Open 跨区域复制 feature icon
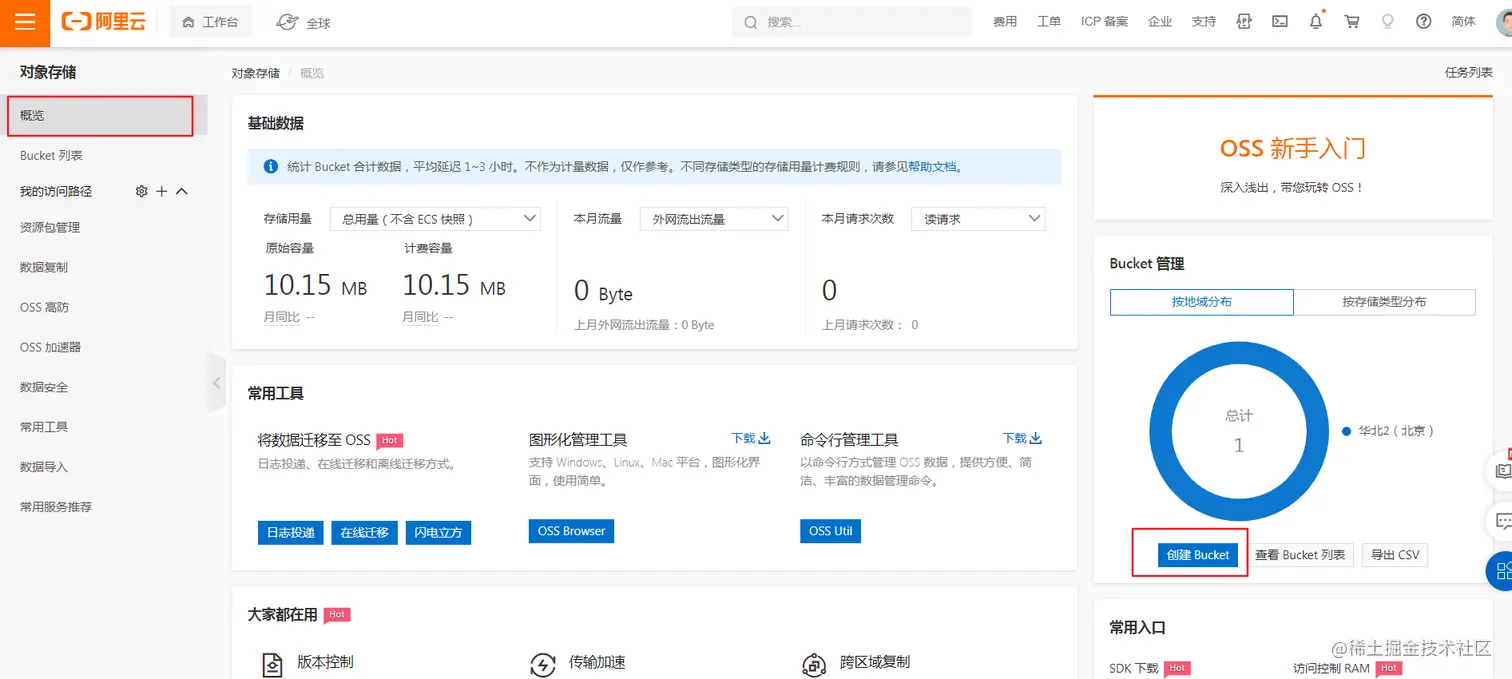1512x679 pixels. tap(814, 665)
